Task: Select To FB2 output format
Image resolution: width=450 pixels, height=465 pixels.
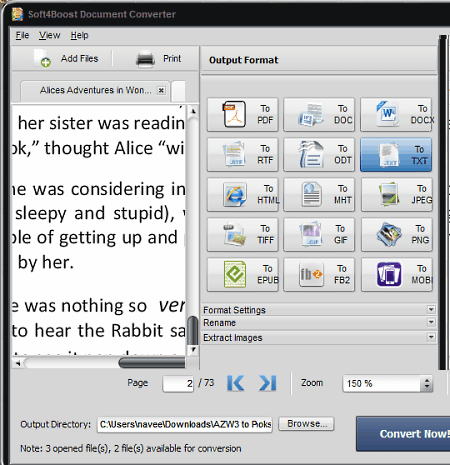Action: [319, 274]
